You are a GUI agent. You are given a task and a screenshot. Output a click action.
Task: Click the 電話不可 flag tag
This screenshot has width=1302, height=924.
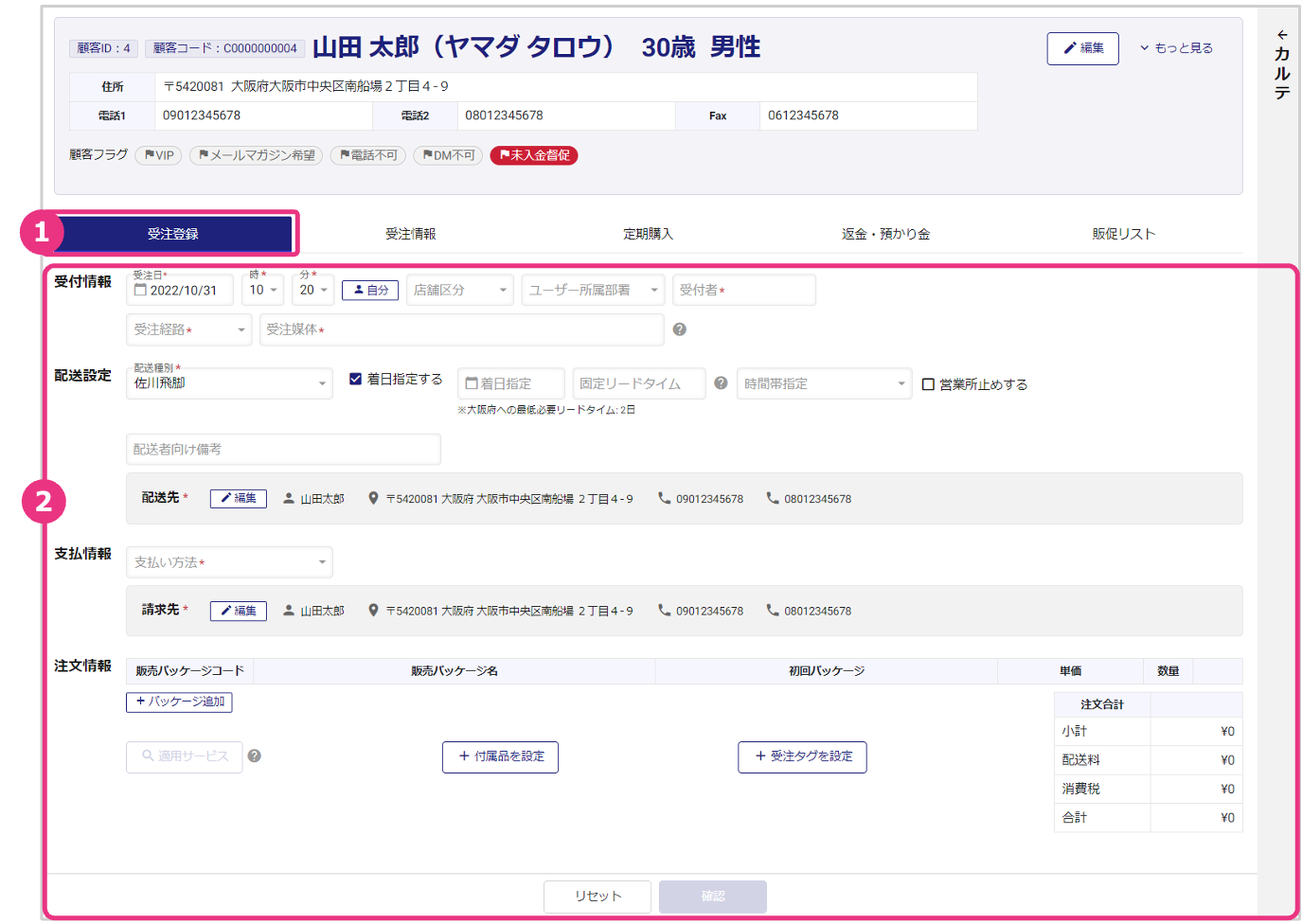click(368, 155)
